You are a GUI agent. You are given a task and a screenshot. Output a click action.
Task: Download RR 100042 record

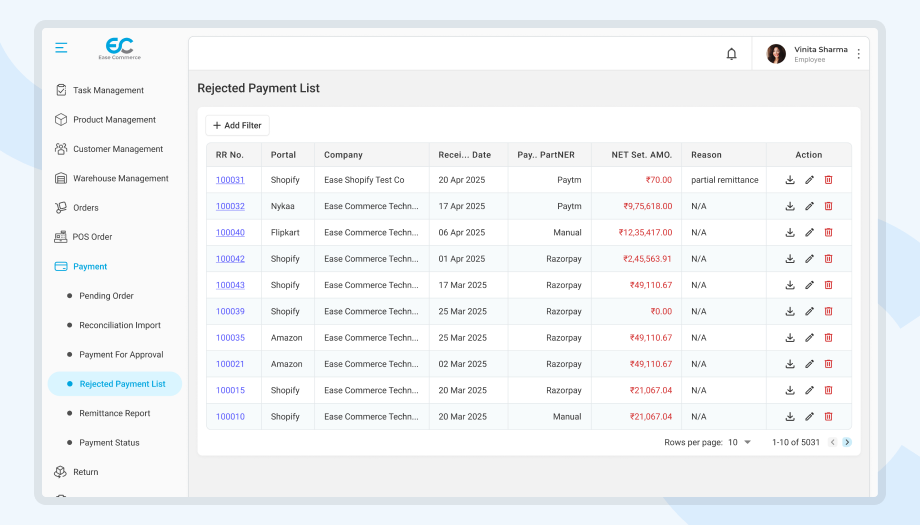click(x=790, y=259)
